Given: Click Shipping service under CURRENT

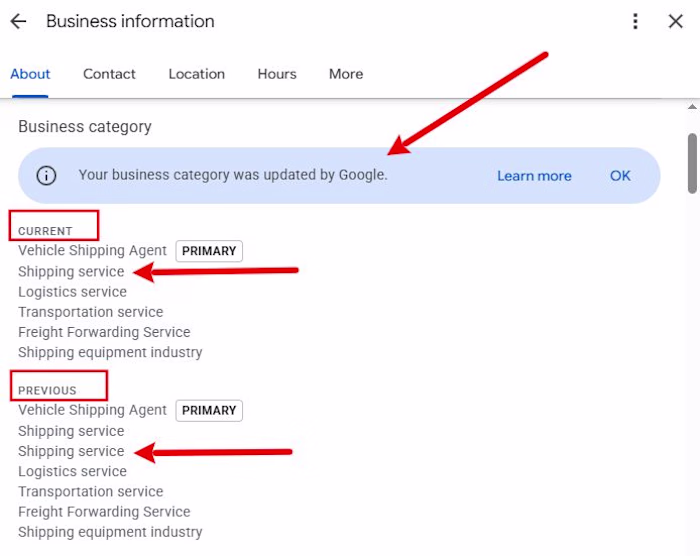Looking at the screenshot, I should (x=71, y=272).
